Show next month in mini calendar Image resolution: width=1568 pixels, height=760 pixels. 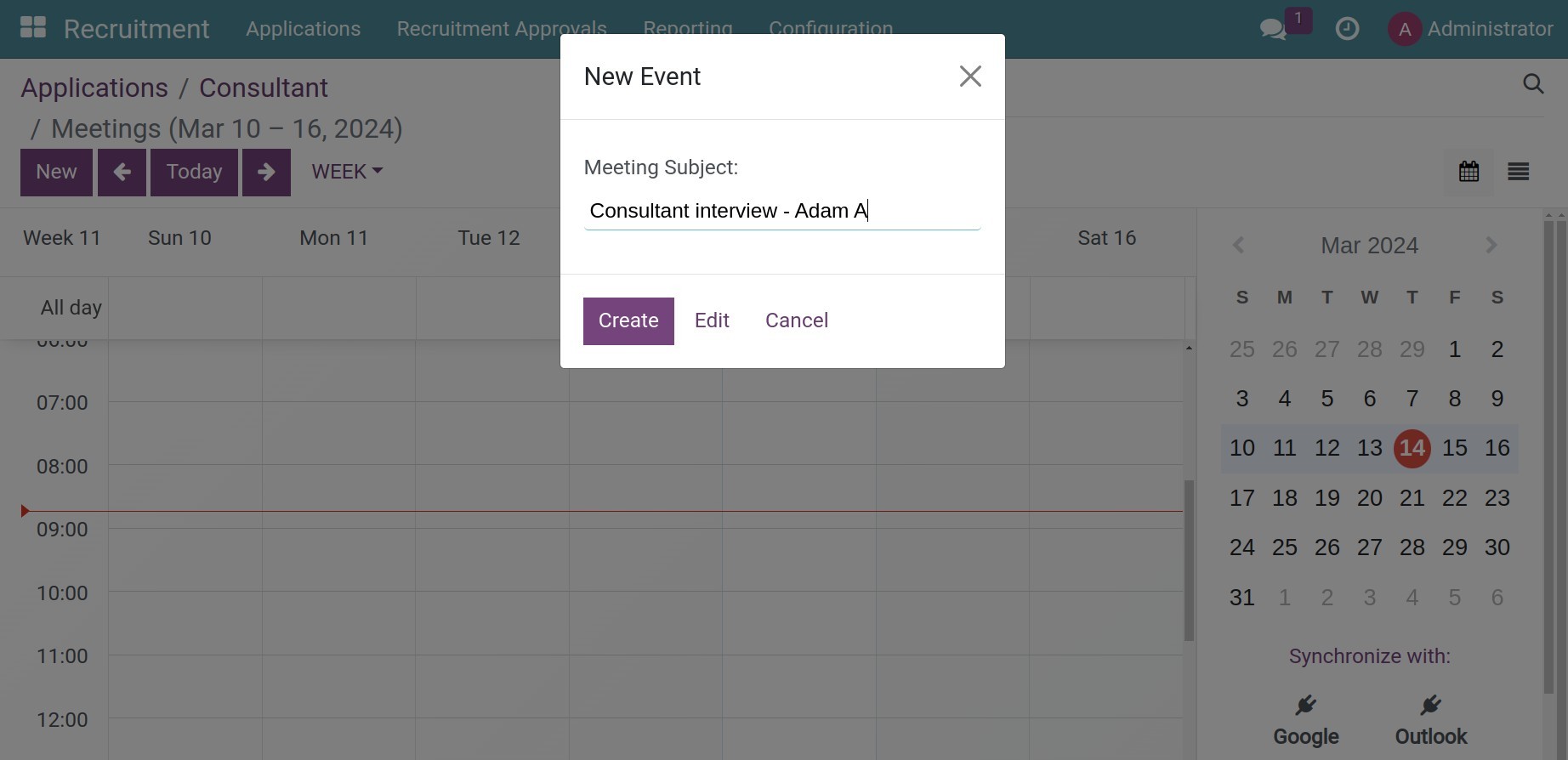pyautogui.click(x=1491, y=246)
